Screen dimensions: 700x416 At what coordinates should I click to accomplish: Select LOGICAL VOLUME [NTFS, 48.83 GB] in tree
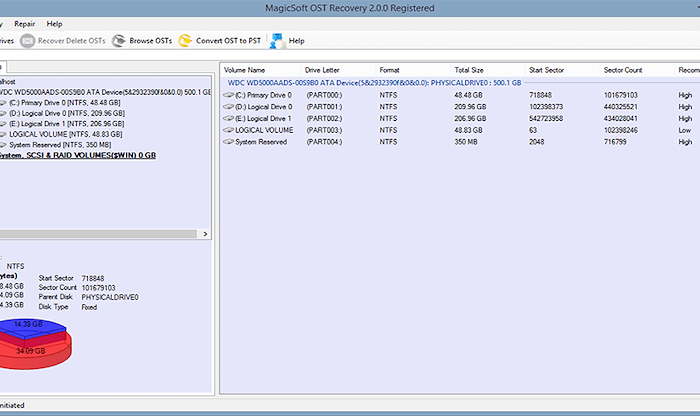(66, 134)
